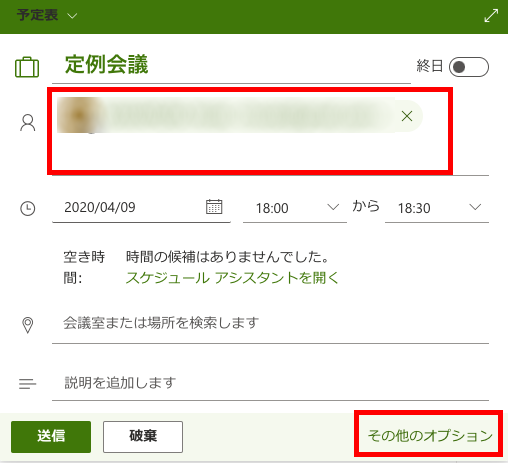Click the 破棄 discard button
Viewport: 508px width, 463px height.
pyautogui.click(x=143, y=437)
